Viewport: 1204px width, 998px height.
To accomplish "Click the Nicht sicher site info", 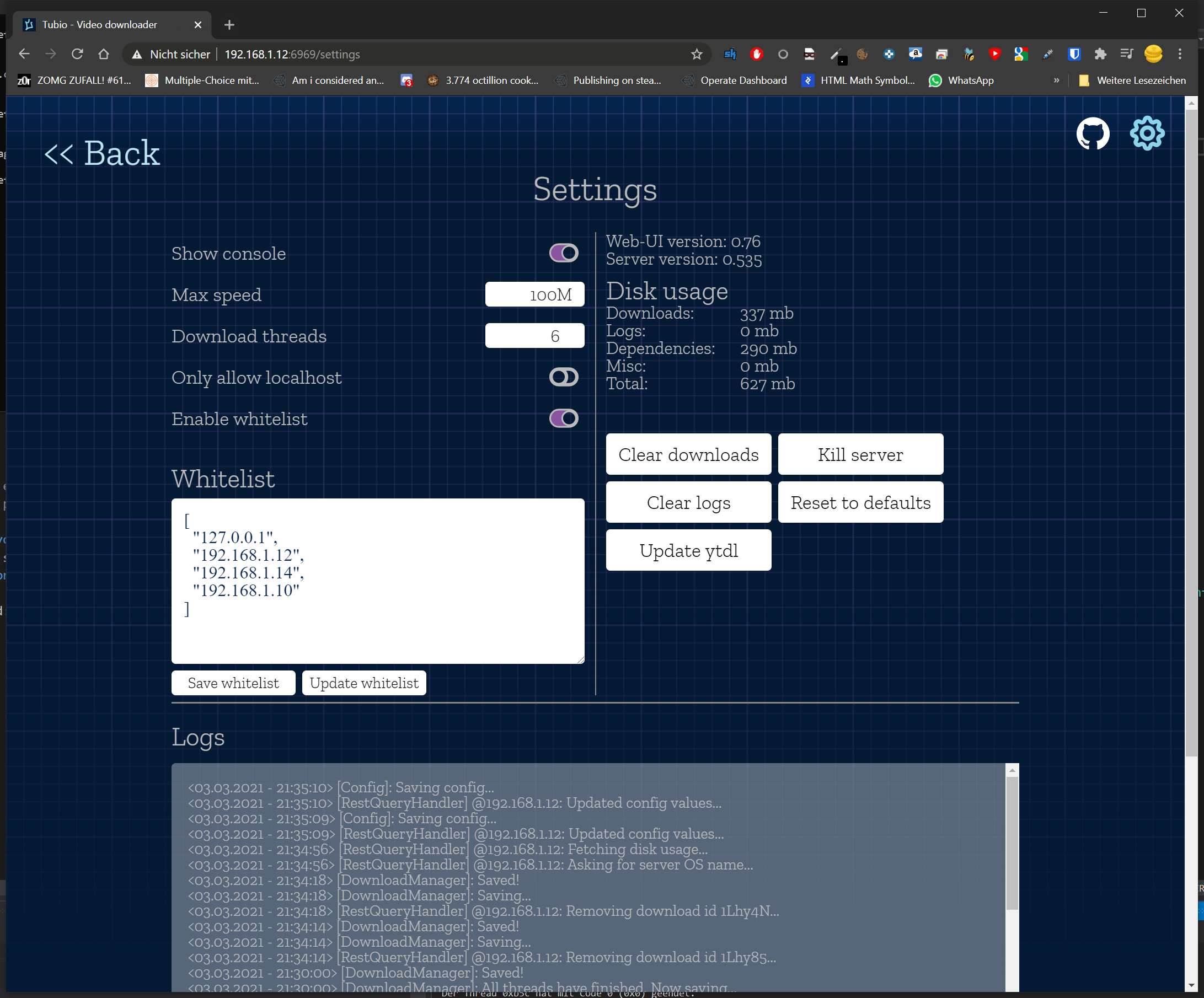I will (171, 55).
